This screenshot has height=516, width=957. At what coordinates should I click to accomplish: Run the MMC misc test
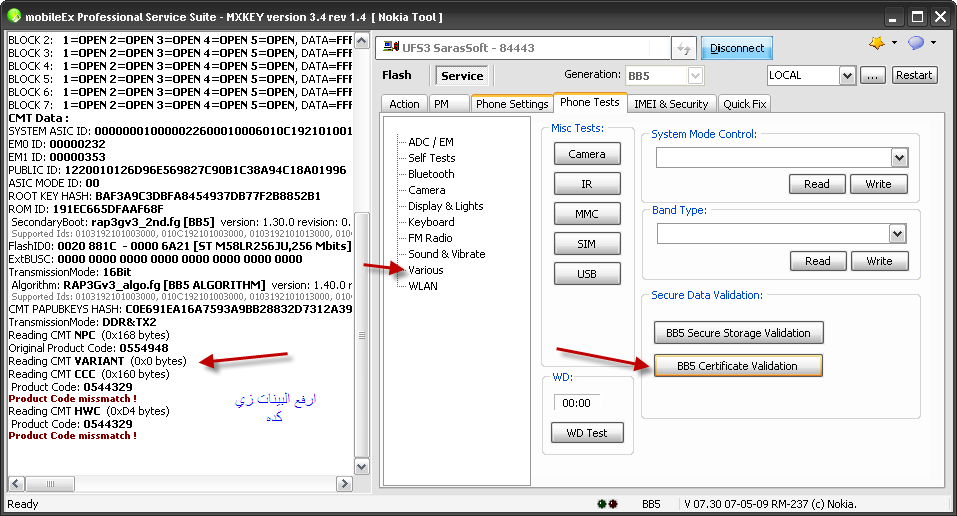(587, 214)
